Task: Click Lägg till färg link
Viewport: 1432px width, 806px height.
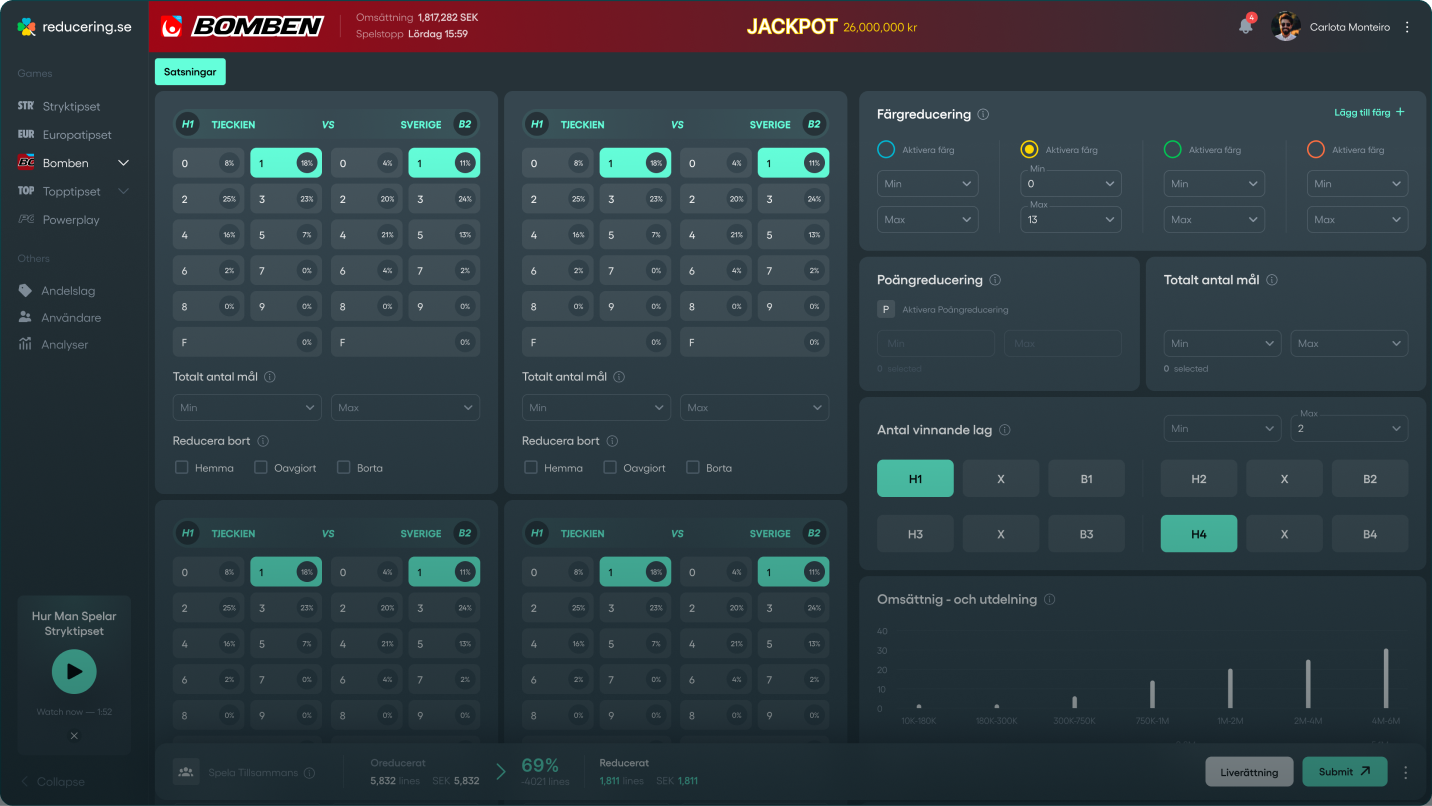Action: [1369, 113]
